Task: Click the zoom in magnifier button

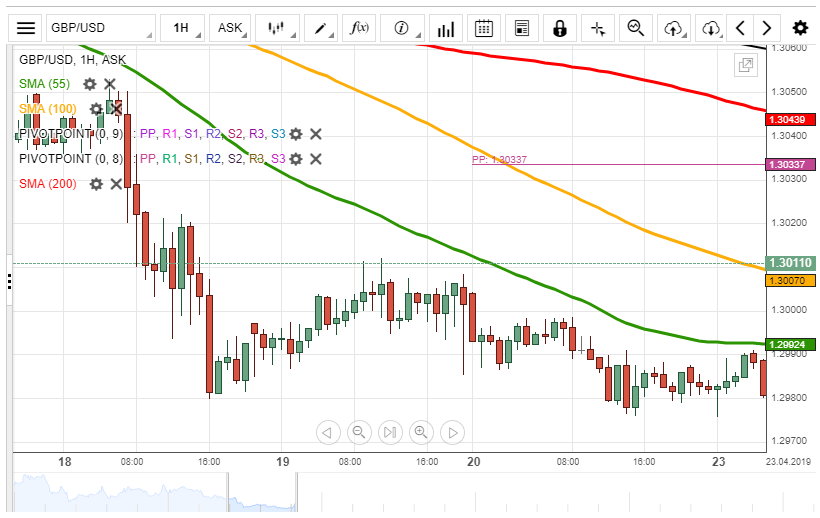Action: pyautogui.click(x=421, y=433)
